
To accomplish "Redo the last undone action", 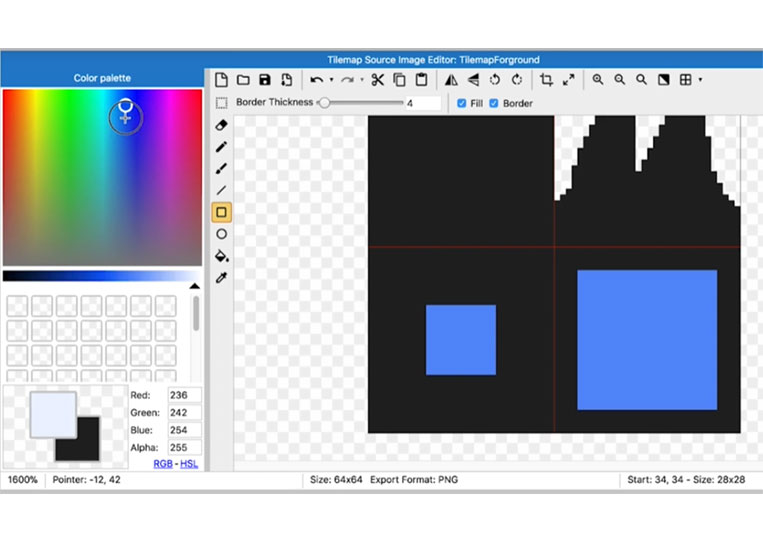I will 347,80.
